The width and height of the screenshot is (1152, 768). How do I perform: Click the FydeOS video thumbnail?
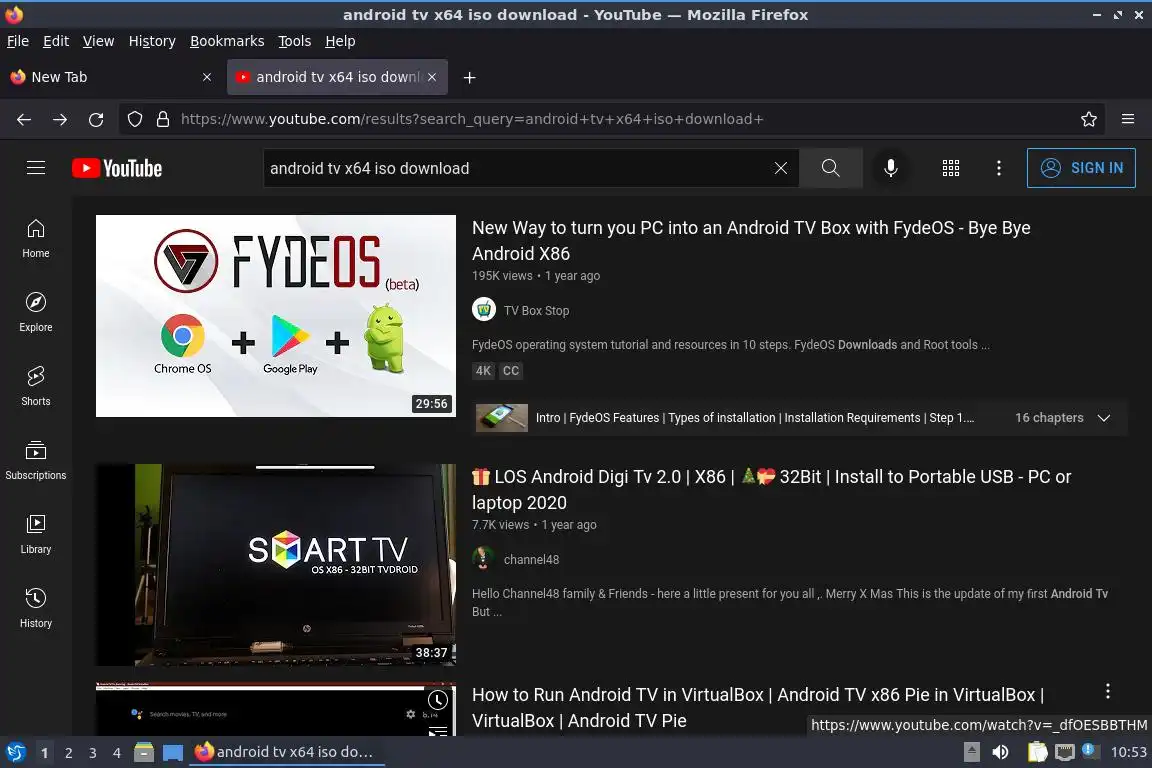pos(276,316)
